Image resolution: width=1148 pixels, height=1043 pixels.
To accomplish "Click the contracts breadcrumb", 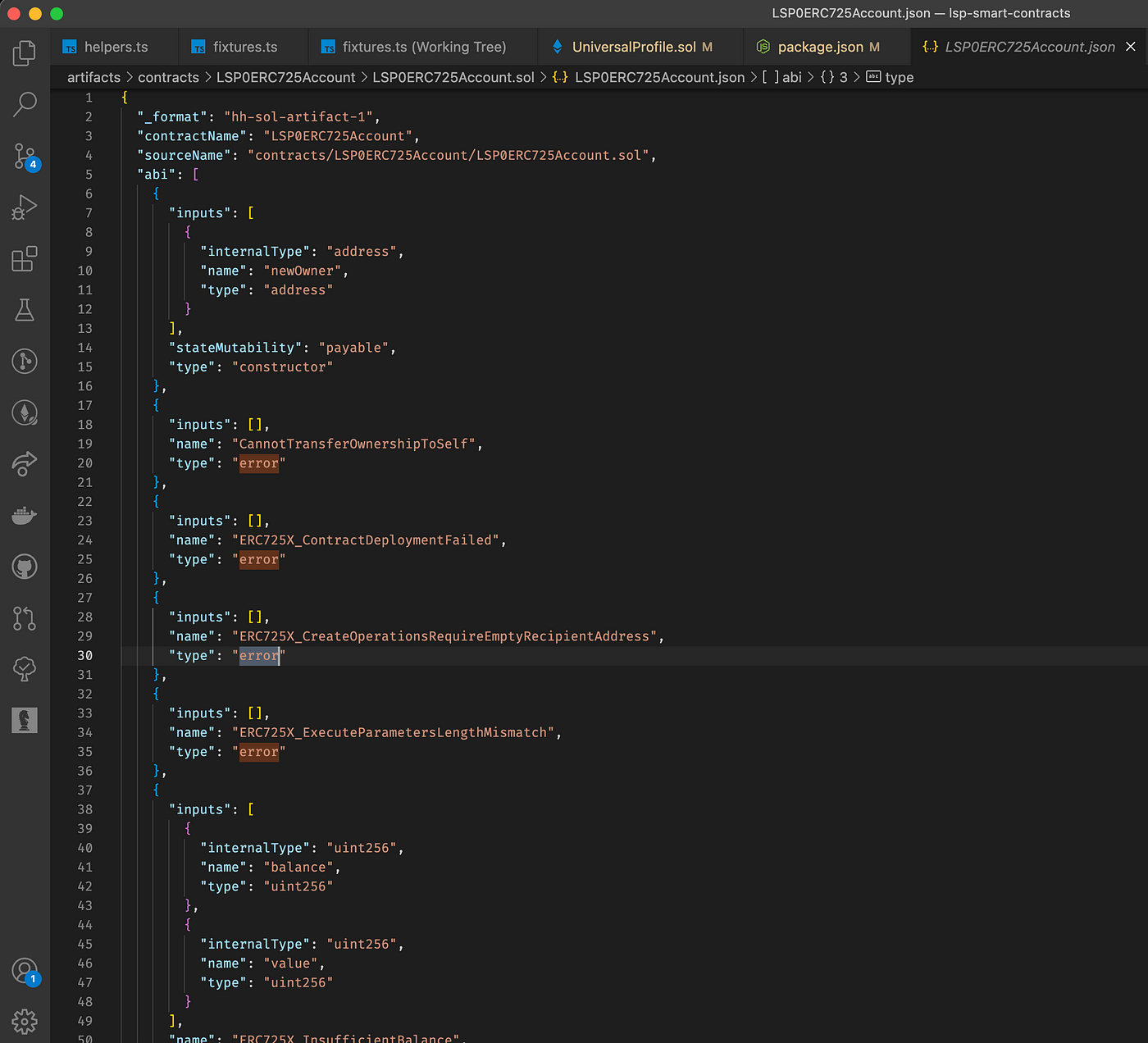I will coord(168,77).
